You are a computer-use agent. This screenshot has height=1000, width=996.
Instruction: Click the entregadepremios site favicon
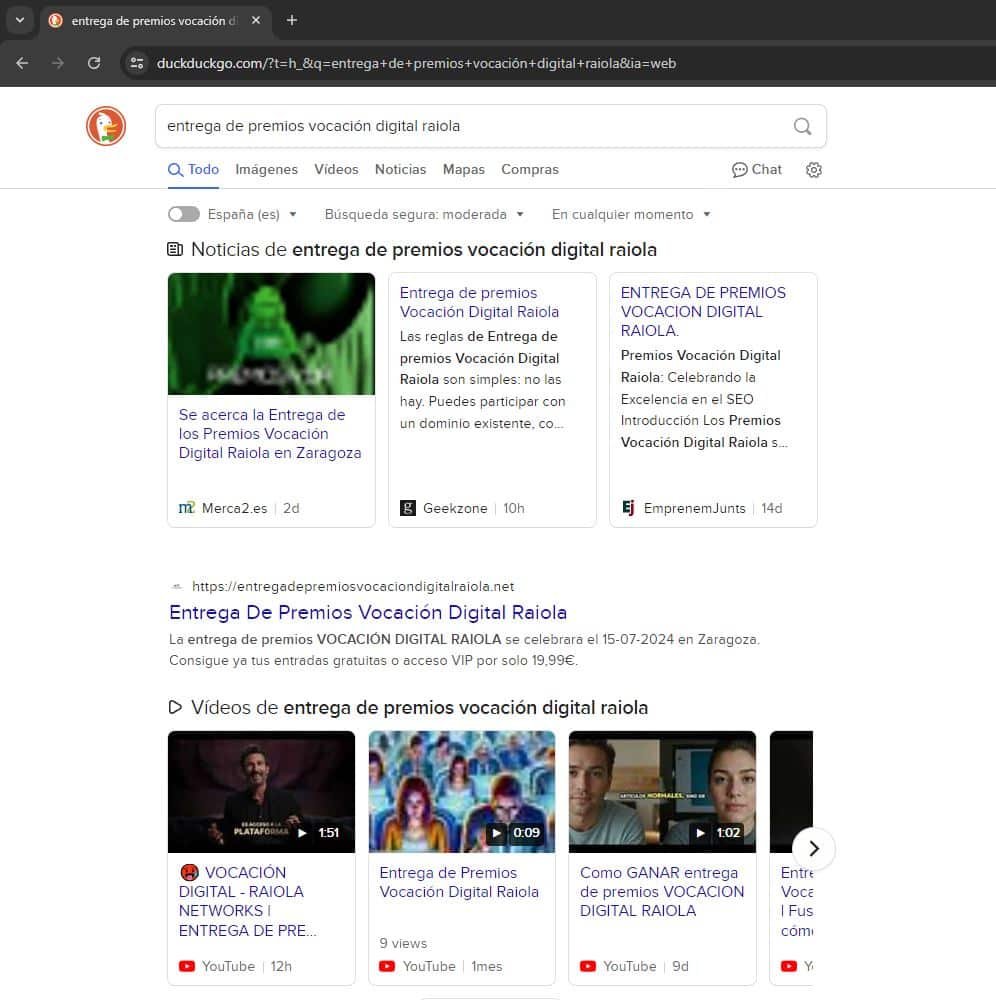177,587
